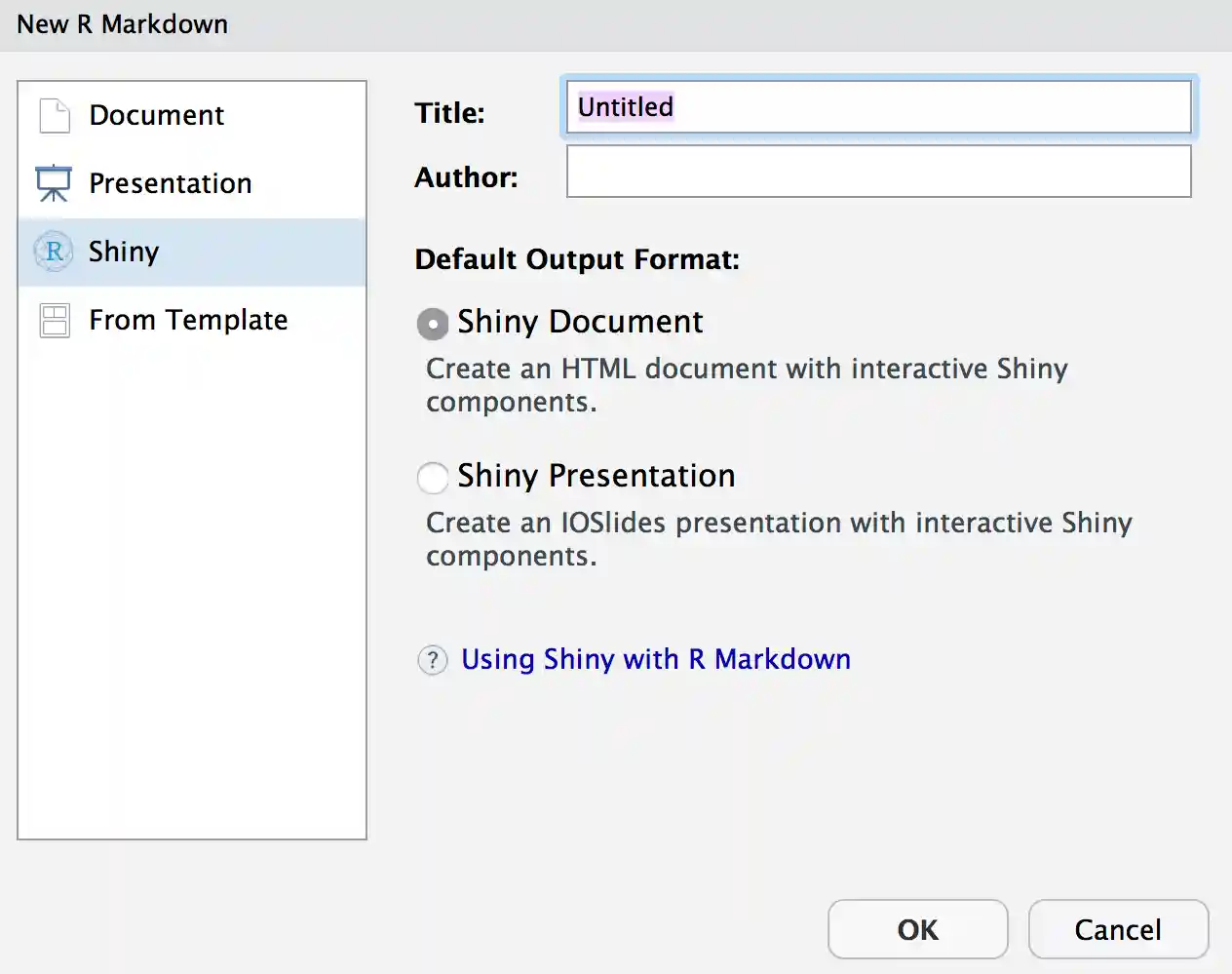Switch to the Document category
Image resolution: width=1232 pixels, height=974 pixels.
pyautogui.click(x=157, y=115)
